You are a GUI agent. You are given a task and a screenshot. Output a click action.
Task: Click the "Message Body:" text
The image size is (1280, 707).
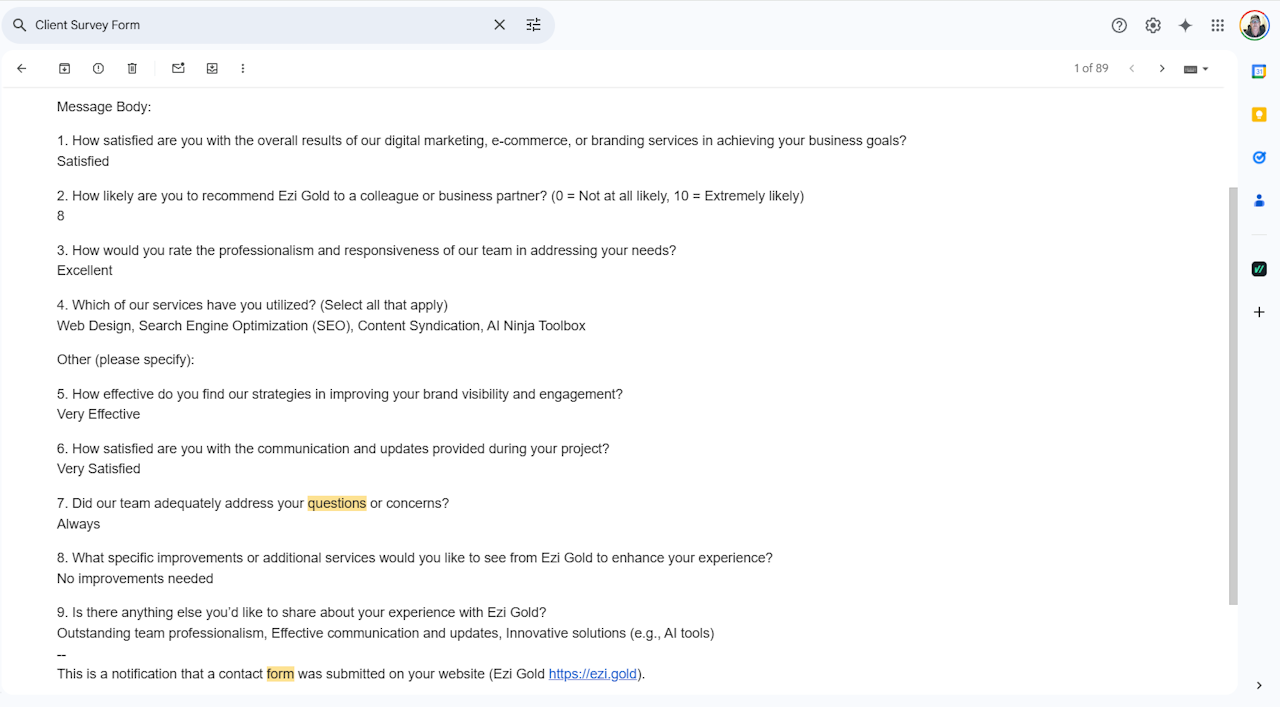point(104,107)
